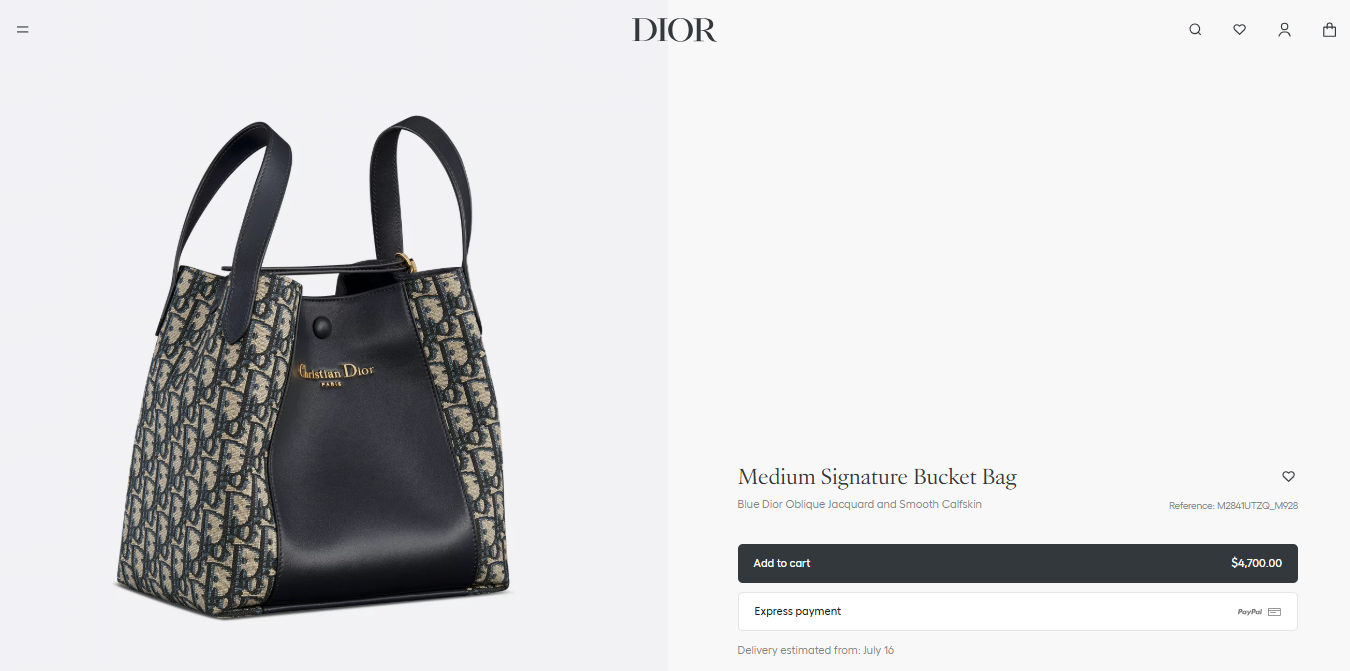Select the credit card payment icon
Image resolution: width=1350 pixels, height=671 pixels.
tap(1274, 612)
